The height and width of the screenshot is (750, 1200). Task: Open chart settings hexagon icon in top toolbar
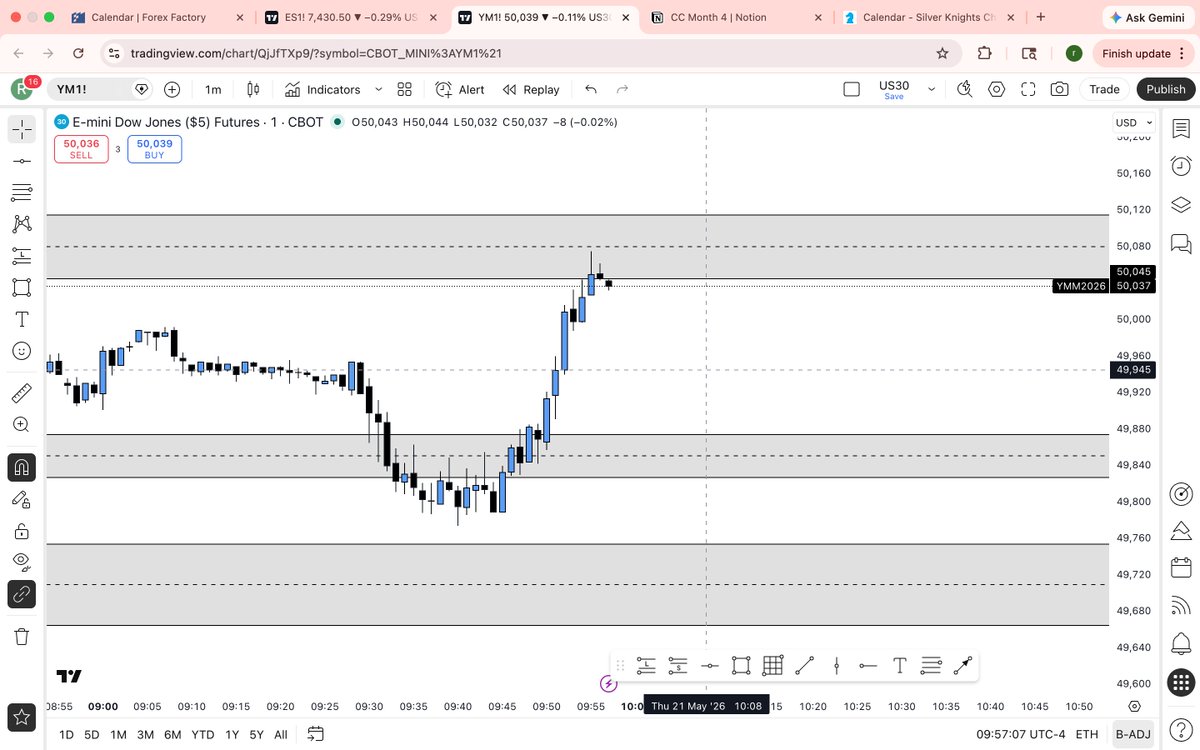tap(996, 89)
